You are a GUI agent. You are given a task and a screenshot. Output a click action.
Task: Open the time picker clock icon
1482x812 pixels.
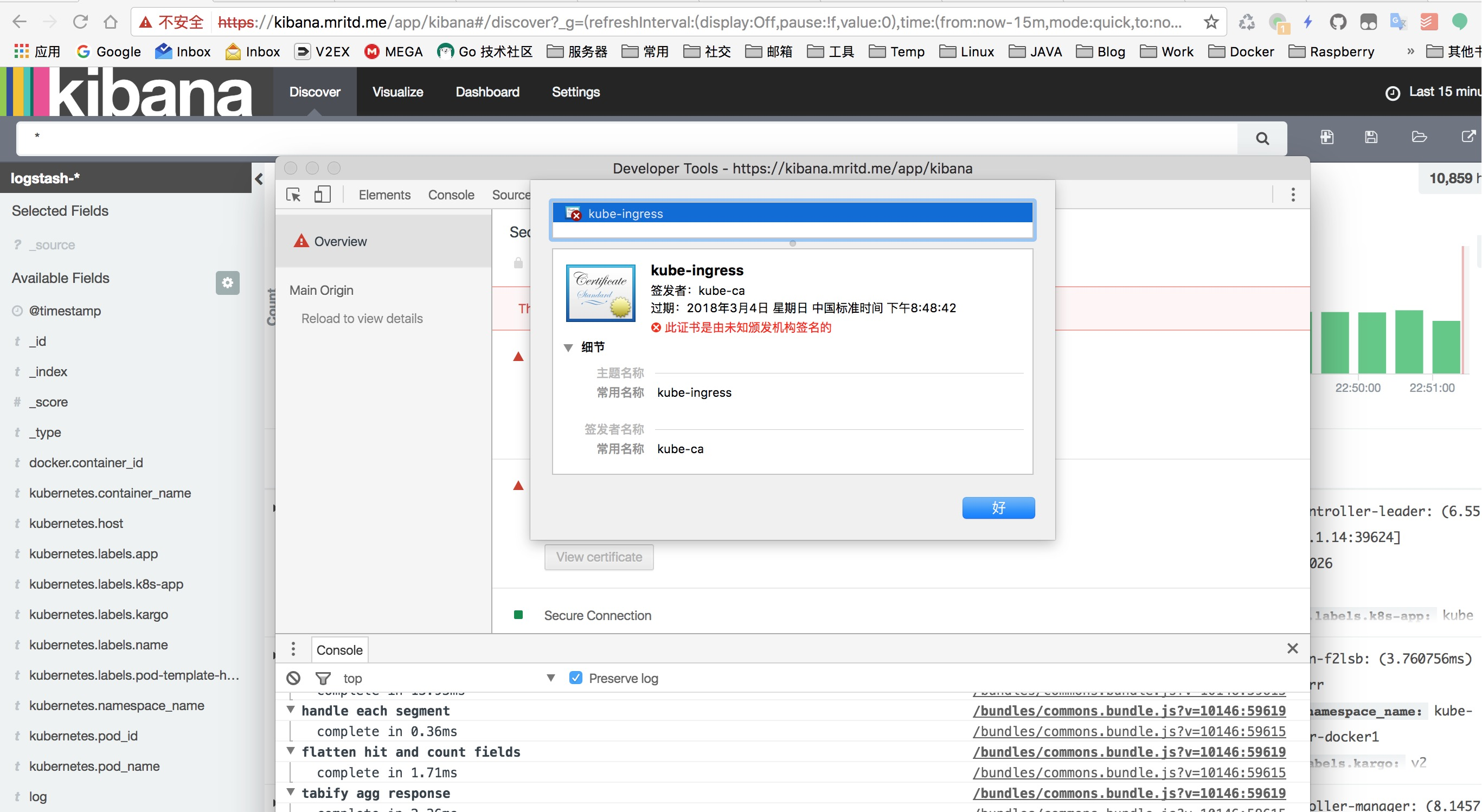(x=1392, y=93)
